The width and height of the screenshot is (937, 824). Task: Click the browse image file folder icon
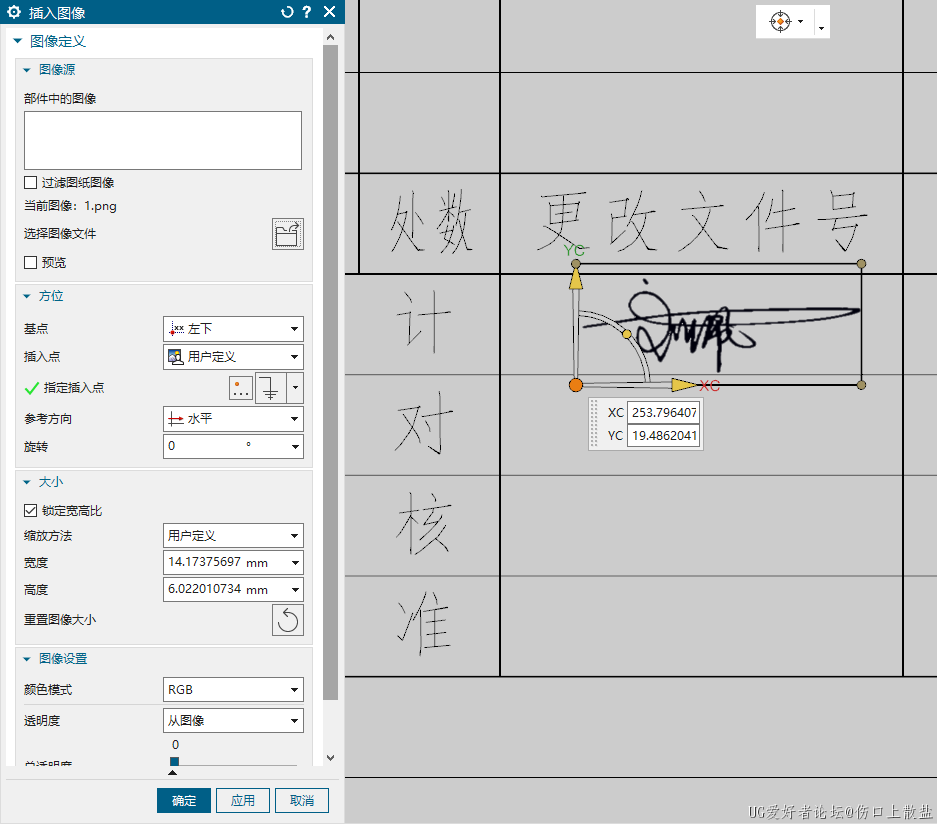tap(287, 234)
